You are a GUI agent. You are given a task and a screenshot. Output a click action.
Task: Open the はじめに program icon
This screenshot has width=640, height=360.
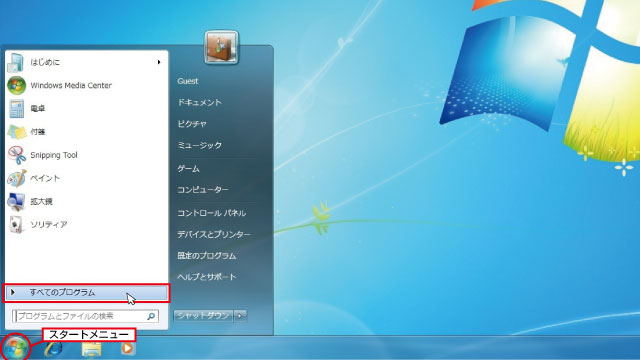click(16, 62)
